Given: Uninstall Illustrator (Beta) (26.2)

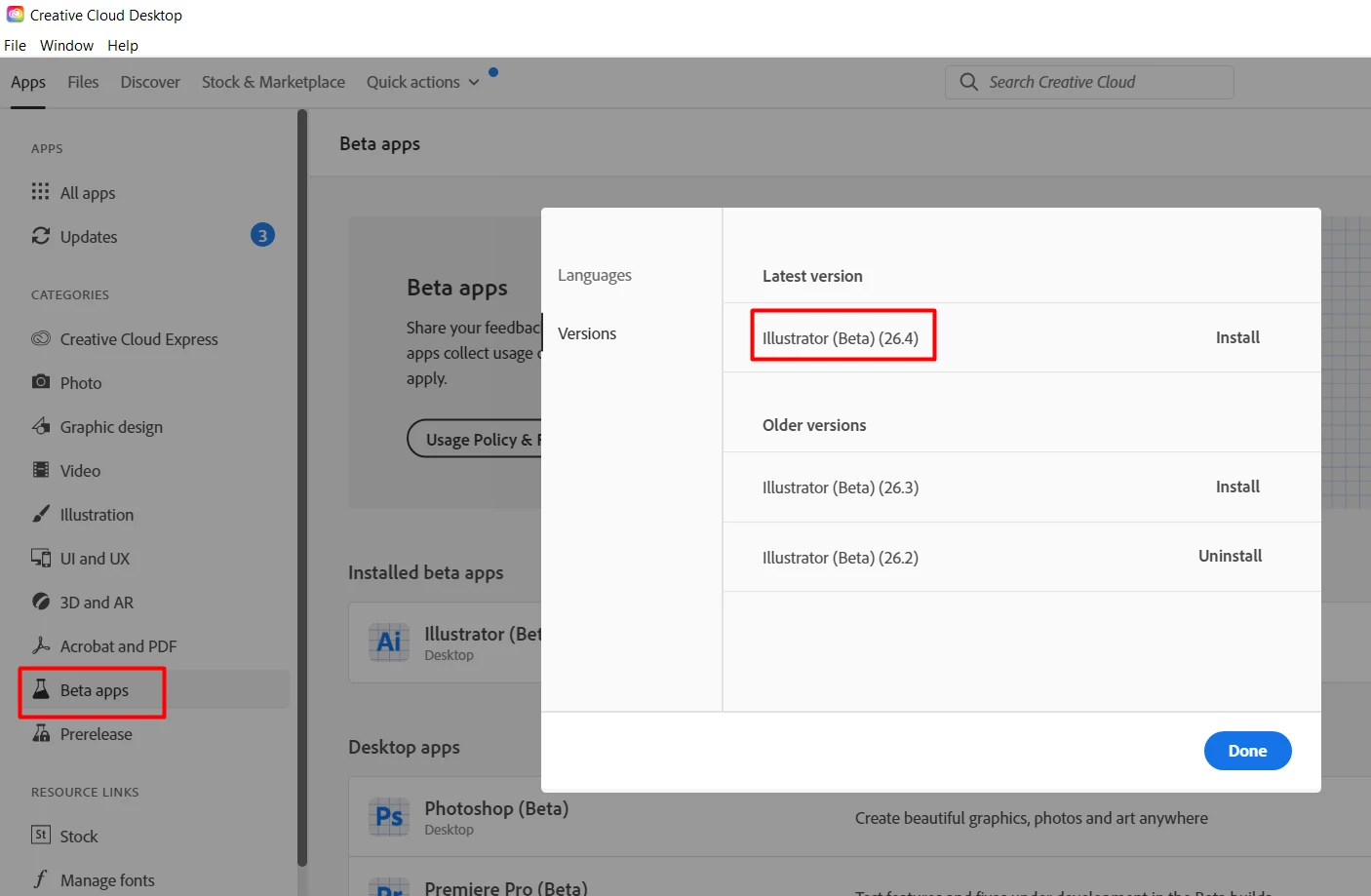Looking at the screenshot, I should [1230, 556].
